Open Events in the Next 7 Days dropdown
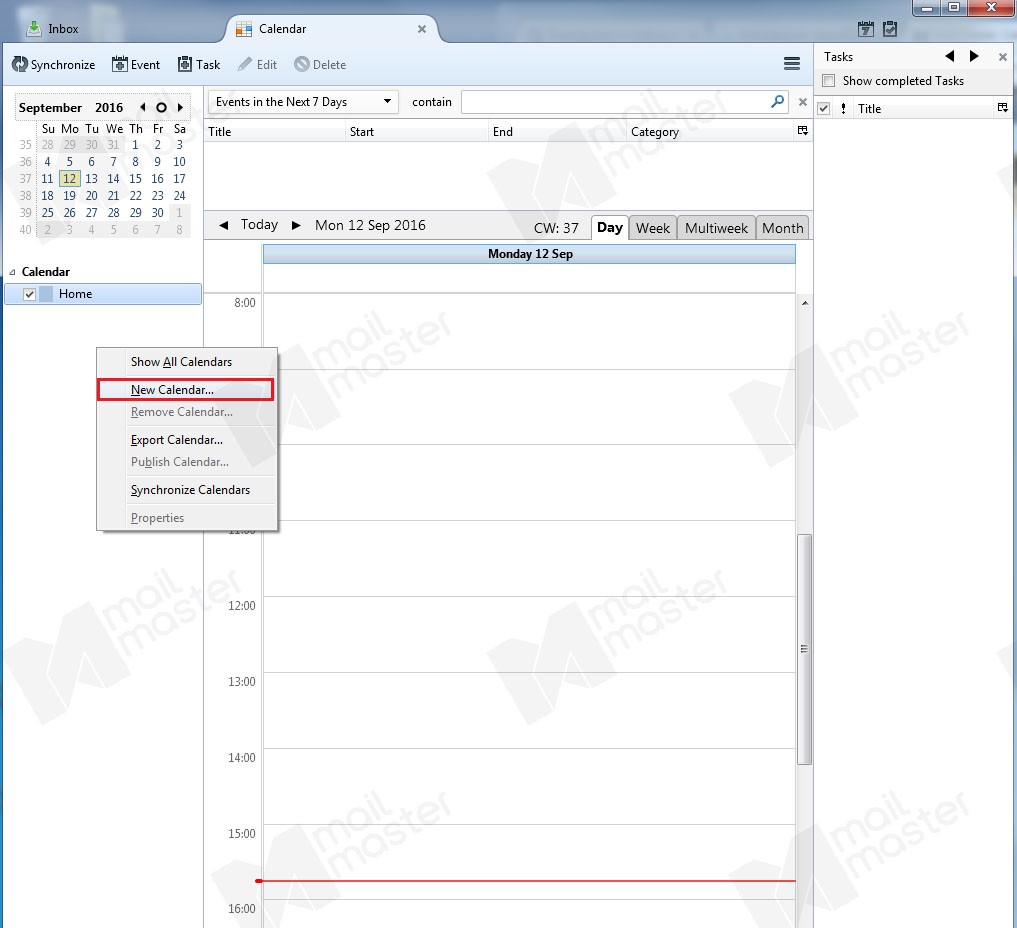1017x928 pixels. [303, 102]
